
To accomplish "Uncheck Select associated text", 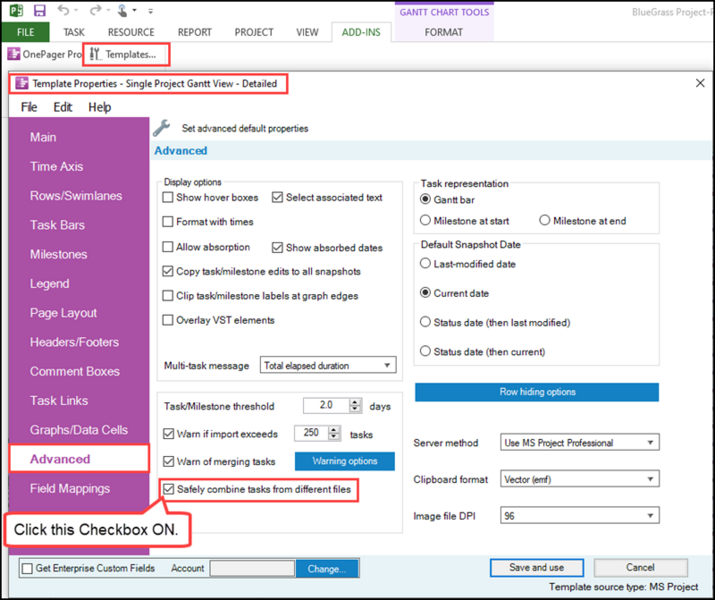I will tap(277, 197).
